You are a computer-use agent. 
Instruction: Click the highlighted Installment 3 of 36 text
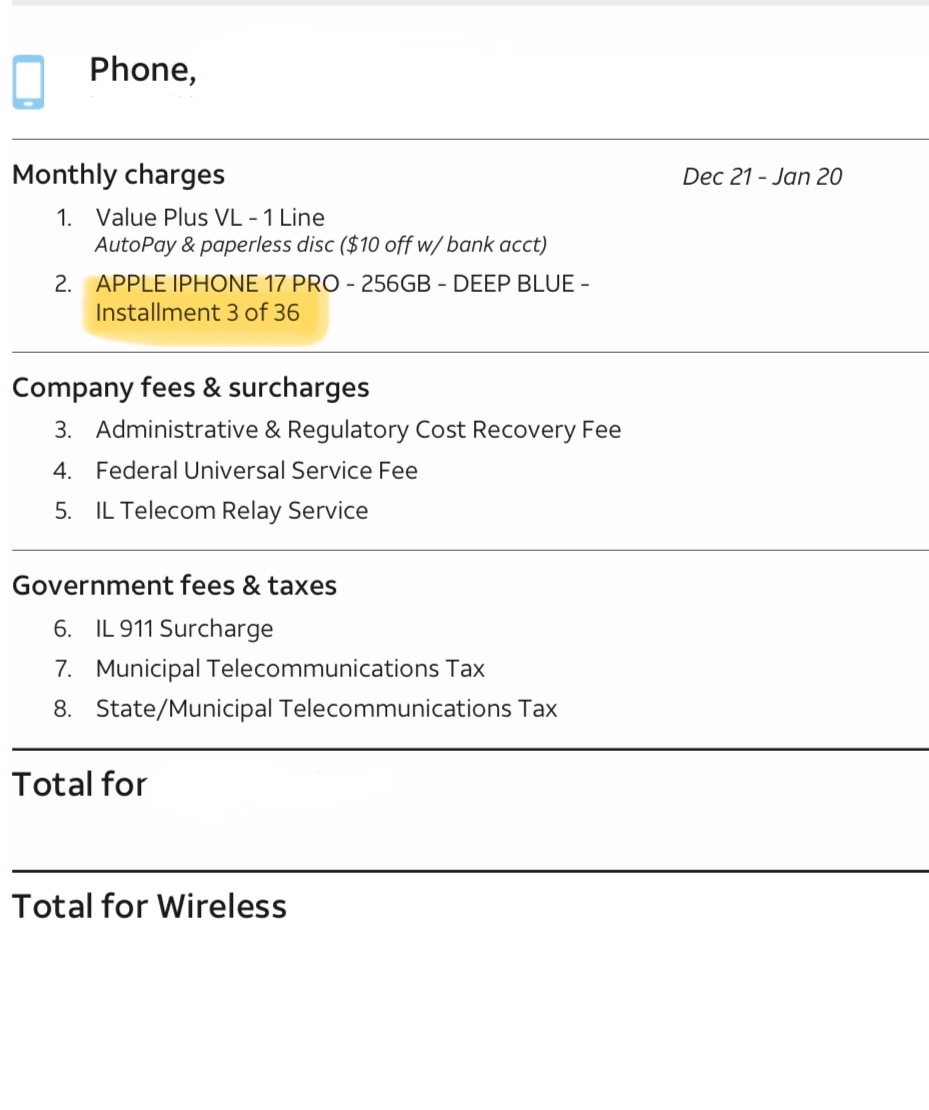click(x=197, y=312)
